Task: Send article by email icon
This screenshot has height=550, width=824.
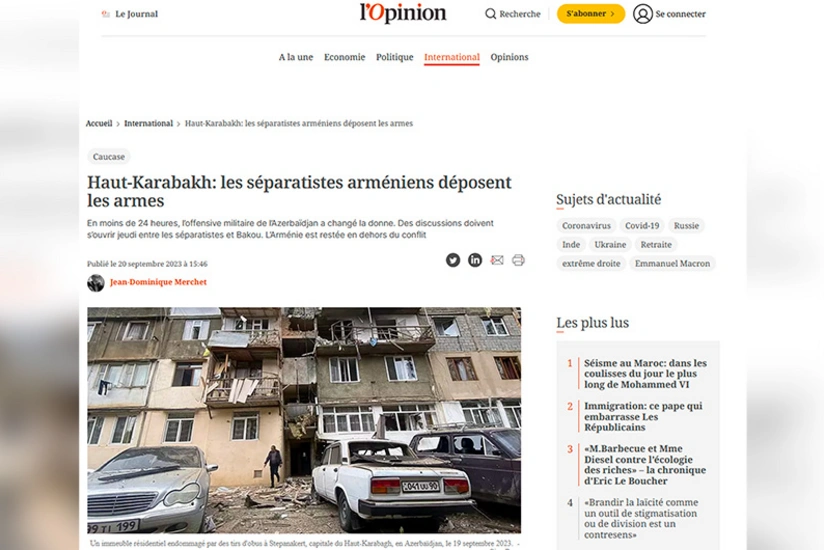Action: pos(497,260)
